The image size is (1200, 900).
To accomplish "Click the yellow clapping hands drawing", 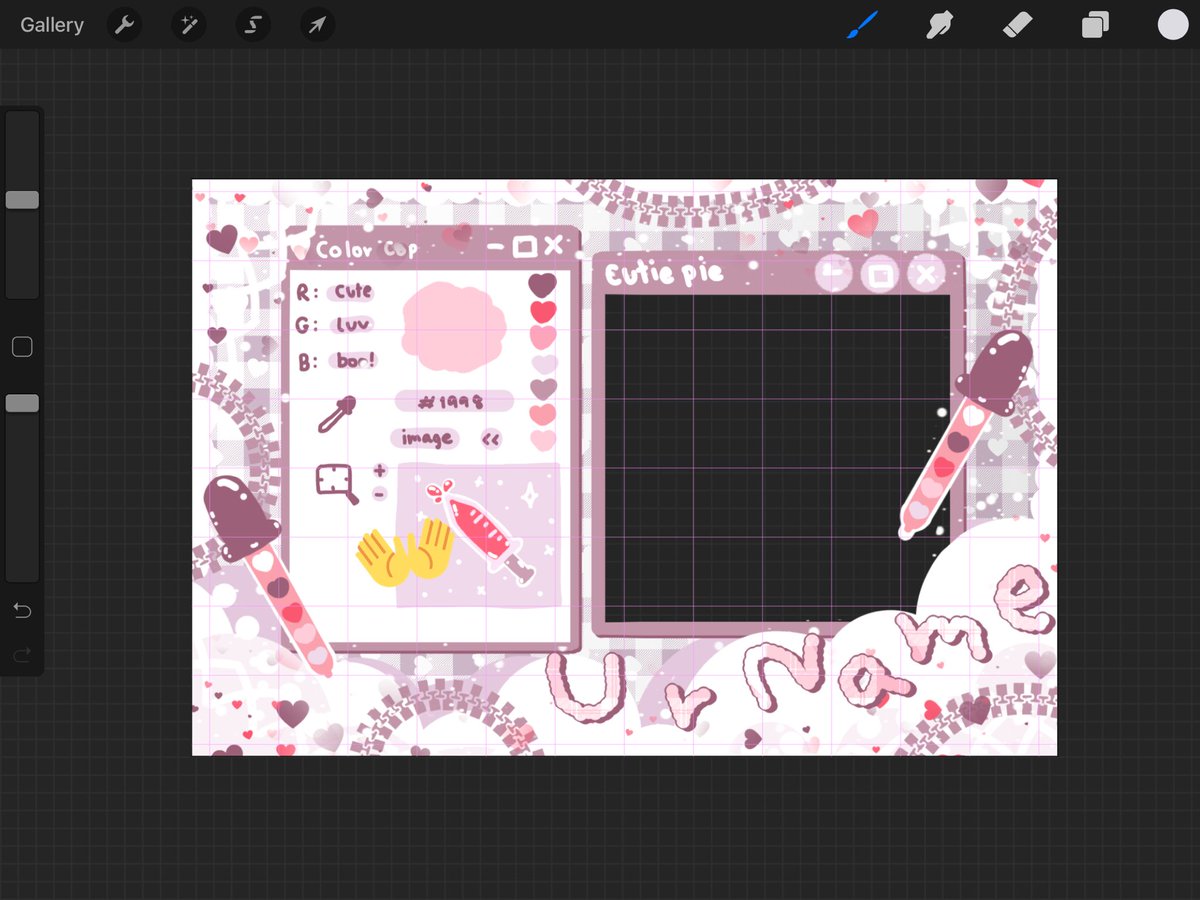I will (405, 551).
